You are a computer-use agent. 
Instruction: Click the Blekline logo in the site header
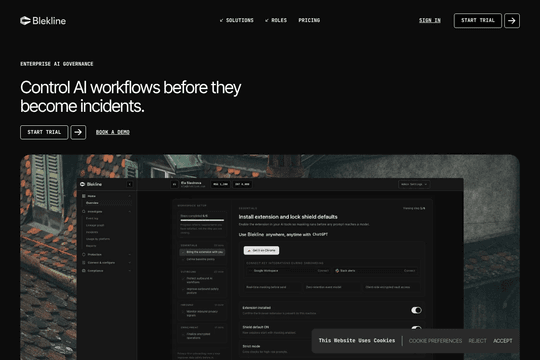tap(43, 21)
